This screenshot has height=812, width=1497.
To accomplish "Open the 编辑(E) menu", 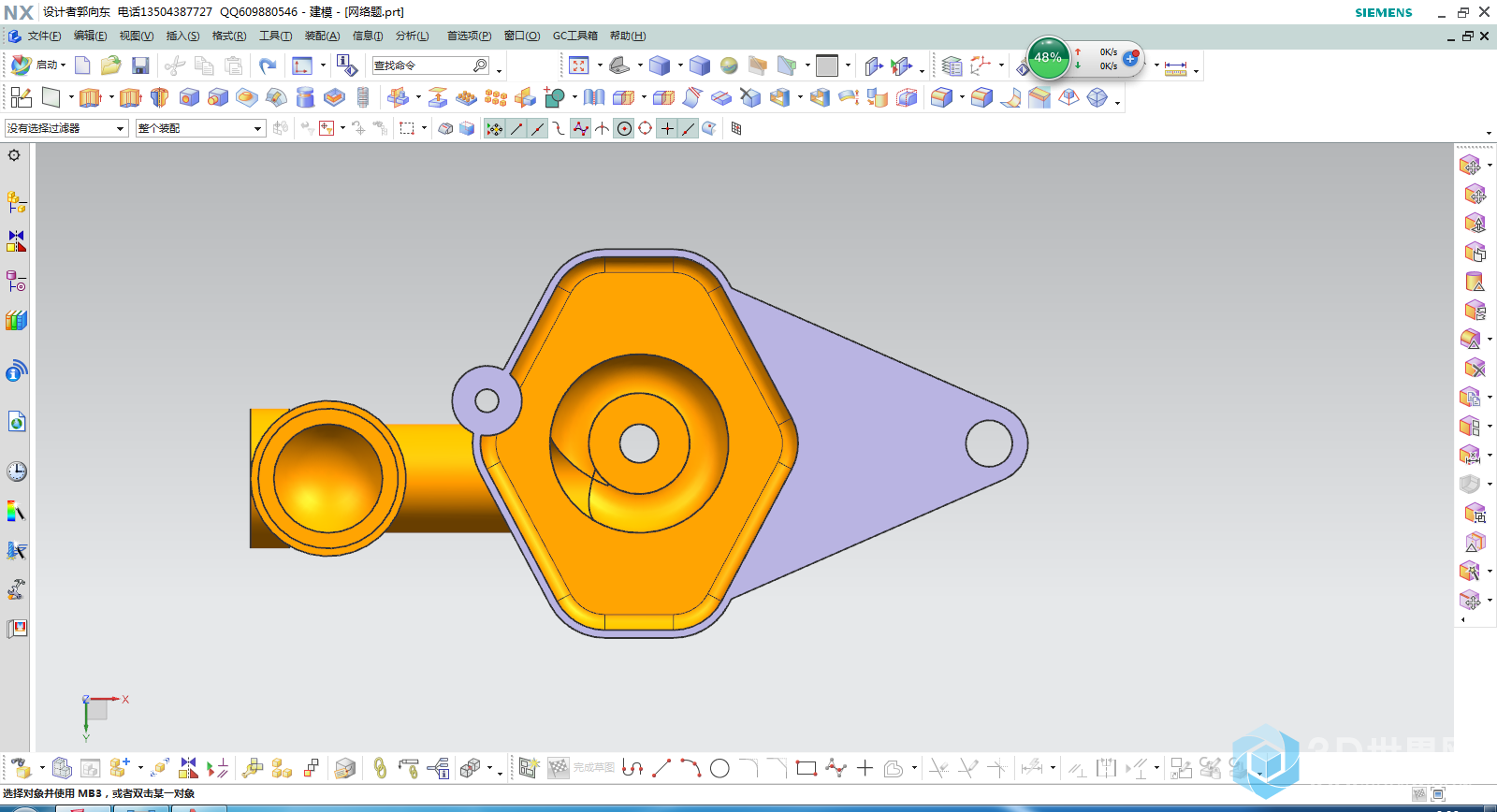I will point(90,36).
